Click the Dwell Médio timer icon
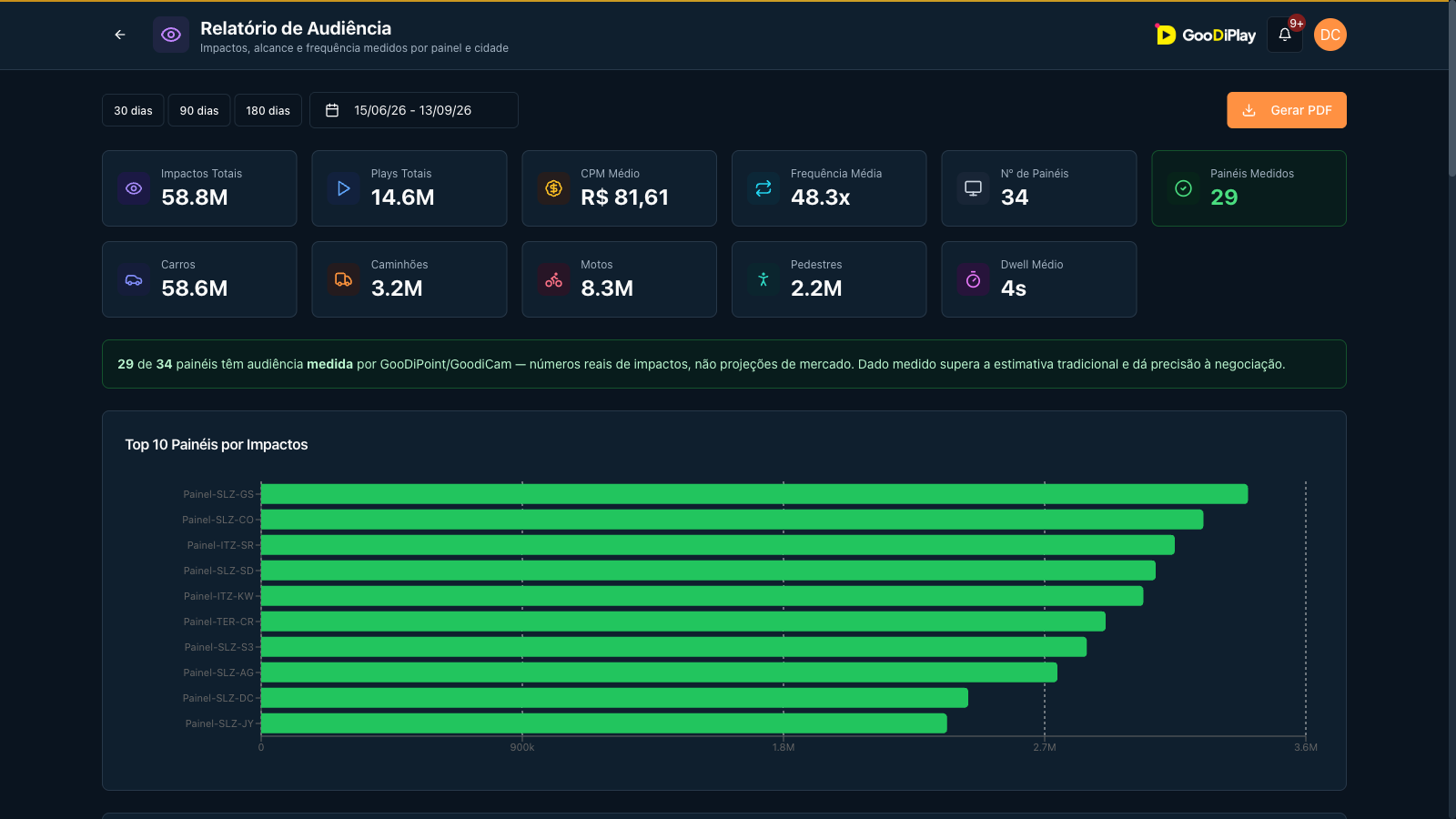 (x=973, y=279)
